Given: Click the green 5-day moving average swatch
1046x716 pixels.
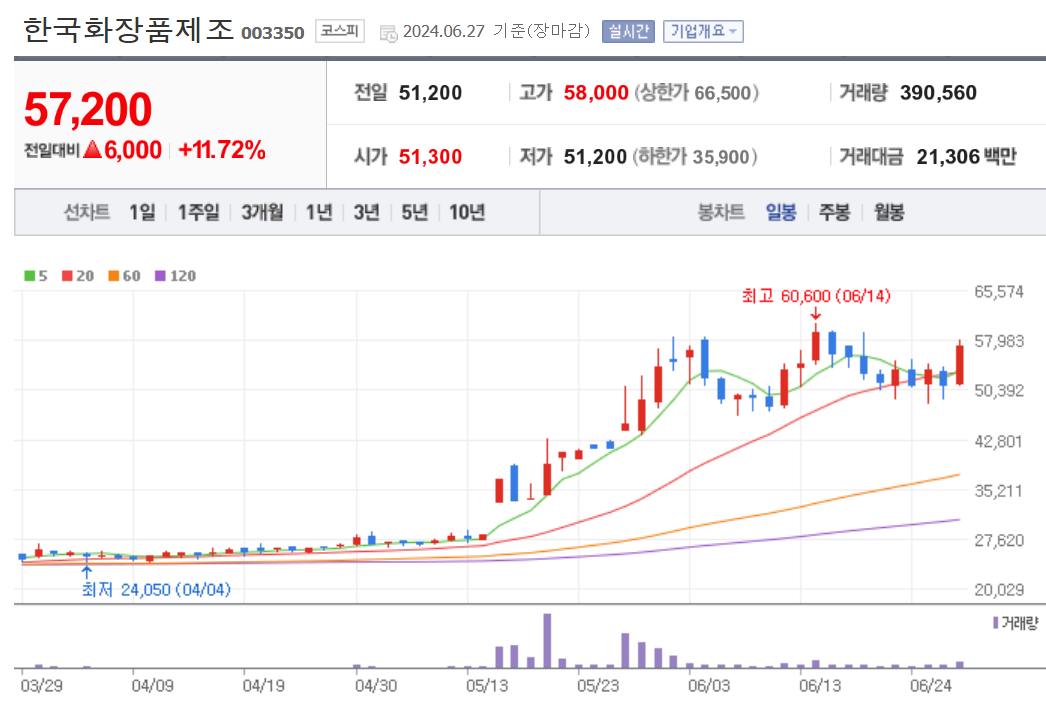Looking at the screenshot, I should (x=29, y=276).
